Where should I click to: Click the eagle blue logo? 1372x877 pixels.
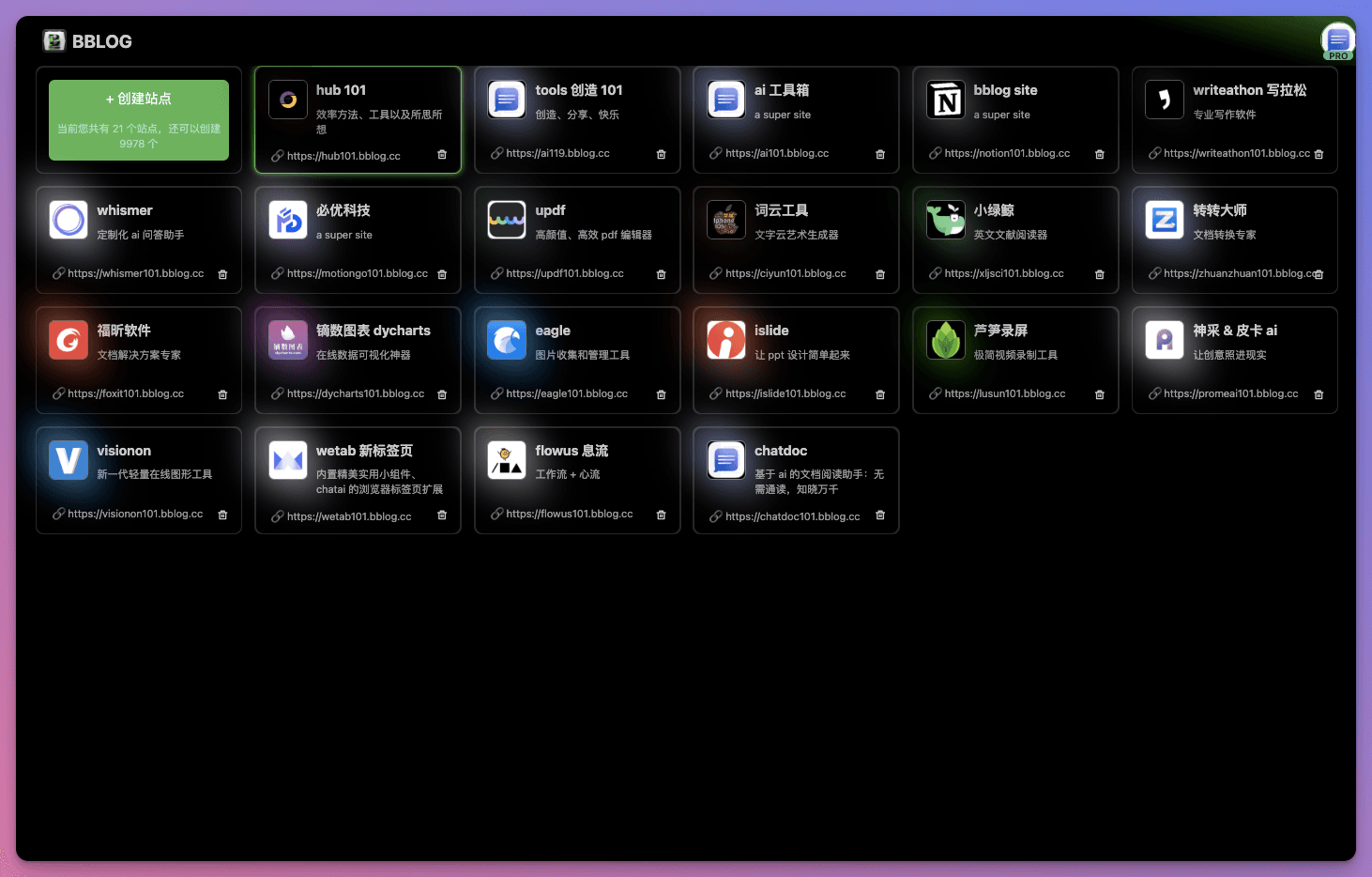click(x=507, y=340)
